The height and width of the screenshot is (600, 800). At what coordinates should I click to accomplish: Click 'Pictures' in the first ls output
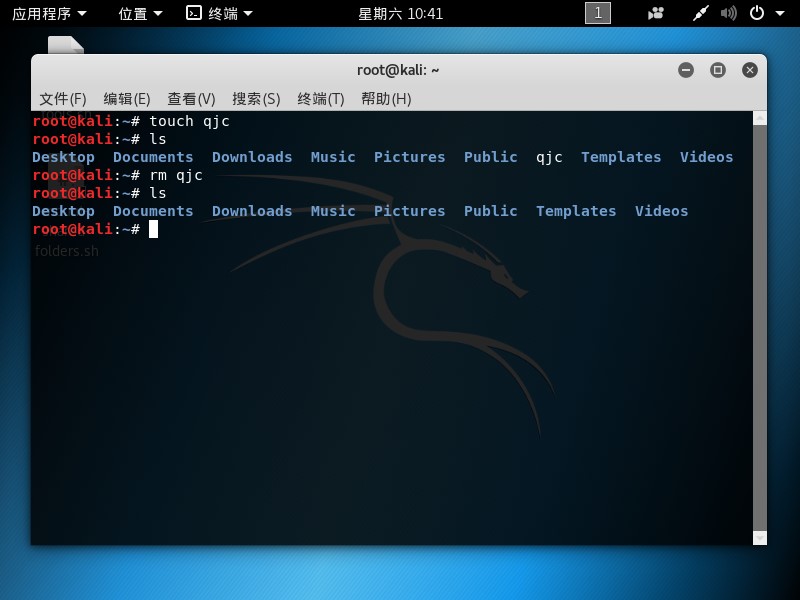[409, 157]
